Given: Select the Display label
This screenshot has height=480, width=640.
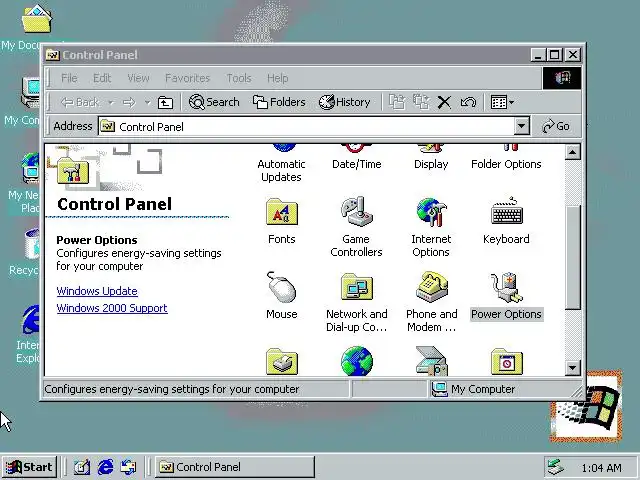Looking at the screenshot, I should pos(431,164).
